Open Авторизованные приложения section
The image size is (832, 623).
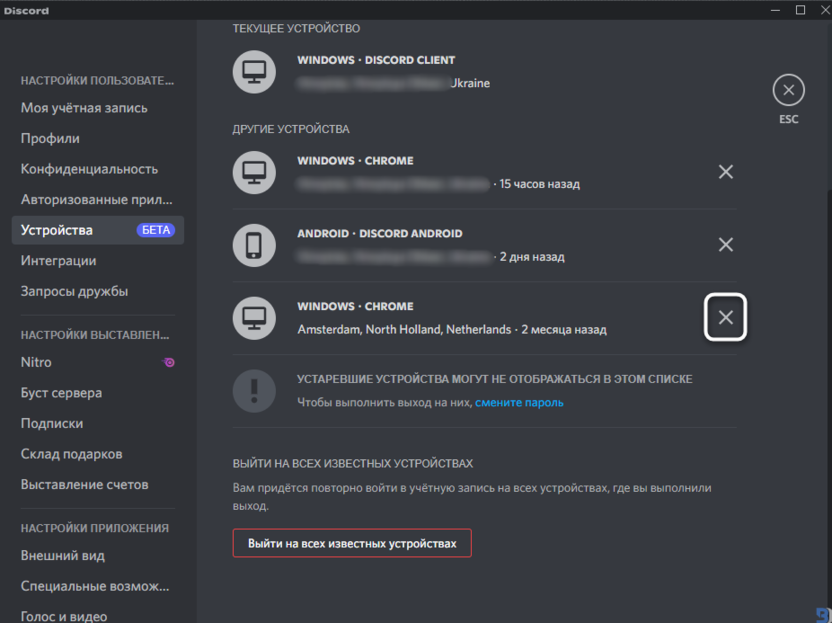(98, 200)
